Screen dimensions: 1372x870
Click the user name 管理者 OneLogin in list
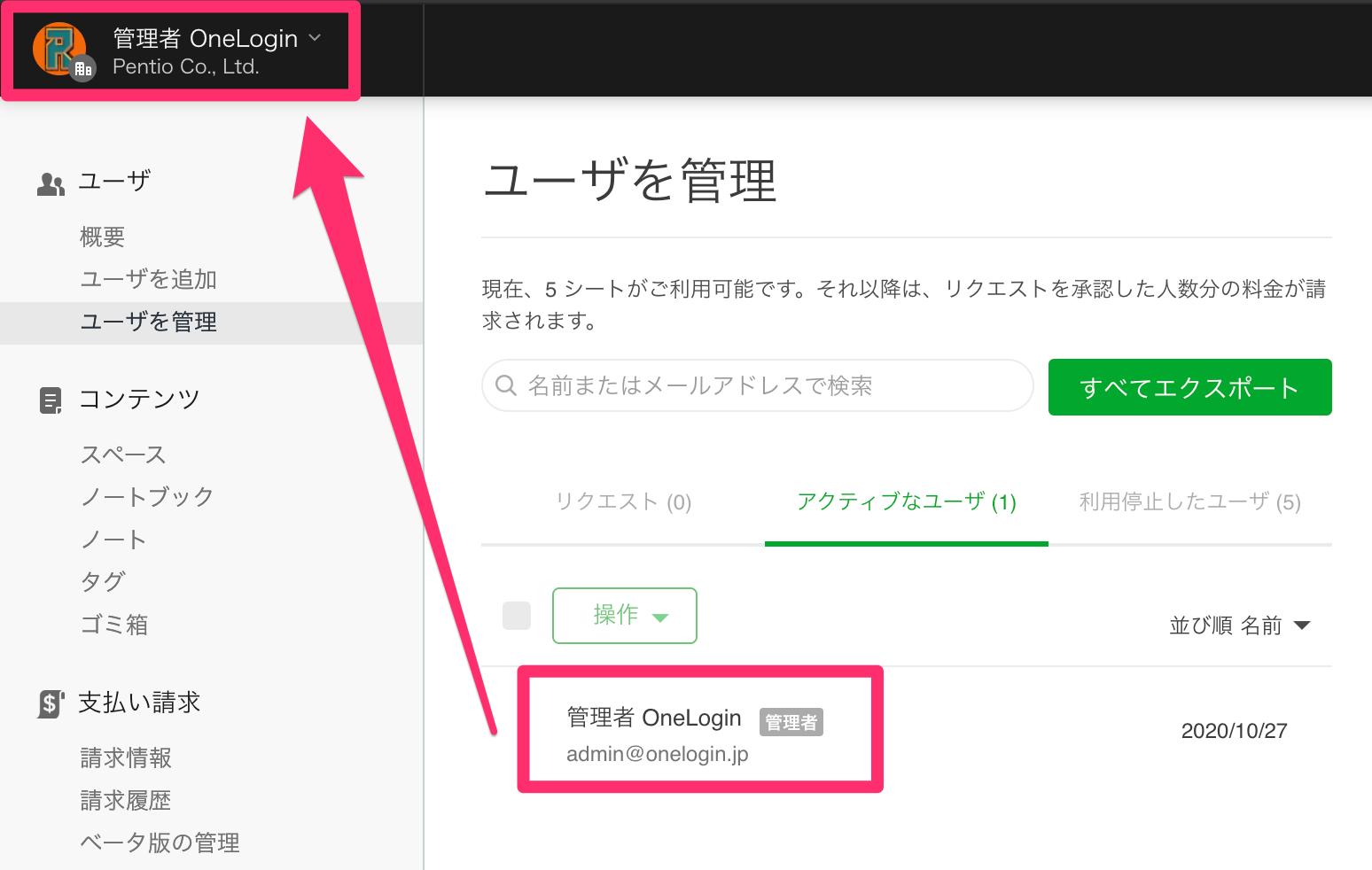tap(654, 718)
